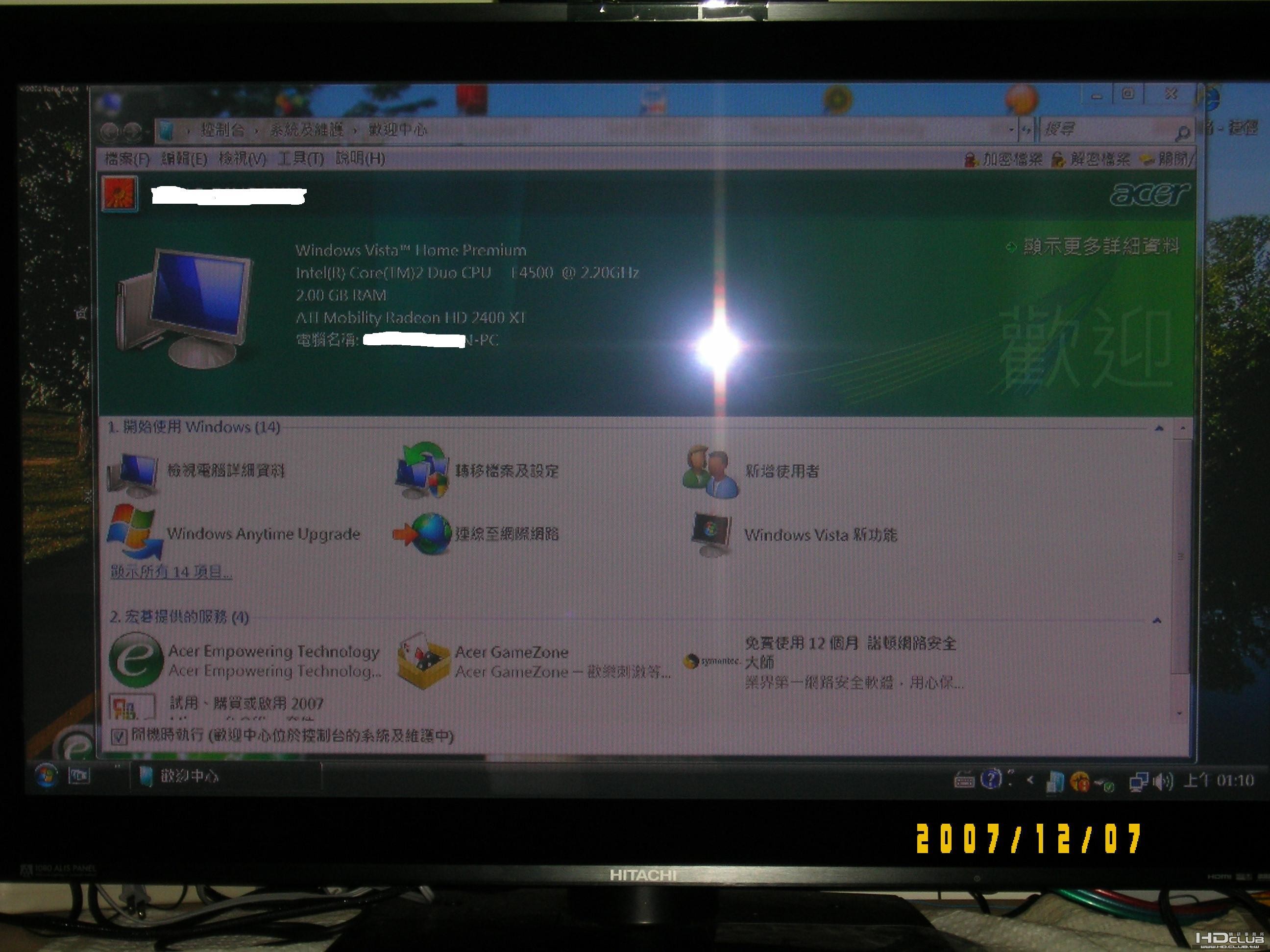Click the 加密檔案 toolbar button

(x=1003, y=159)
